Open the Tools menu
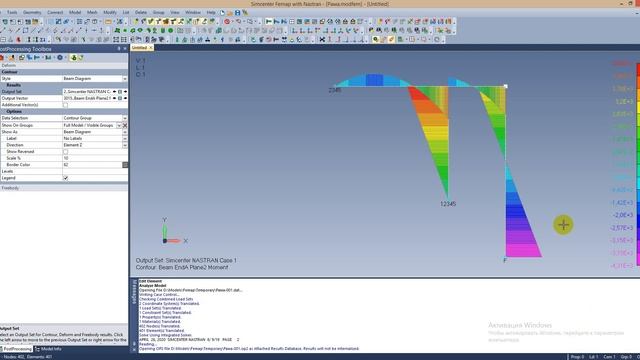Viewport: 640px width, 360px height. [12, 13]
